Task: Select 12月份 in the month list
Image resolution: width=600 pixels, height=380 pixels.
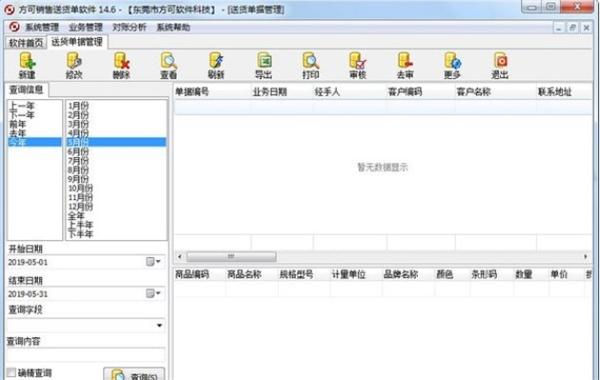Action: pyautogui.click(x=117, y=207)
